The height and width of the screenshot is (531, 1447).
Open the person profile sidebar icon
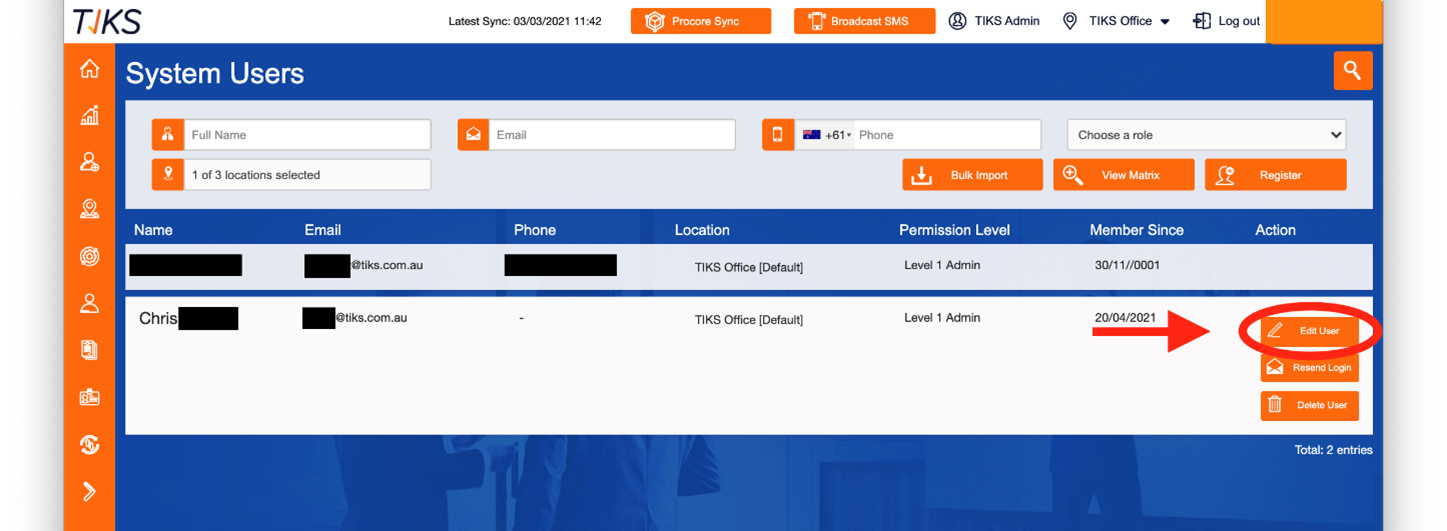tap(89, 303)
